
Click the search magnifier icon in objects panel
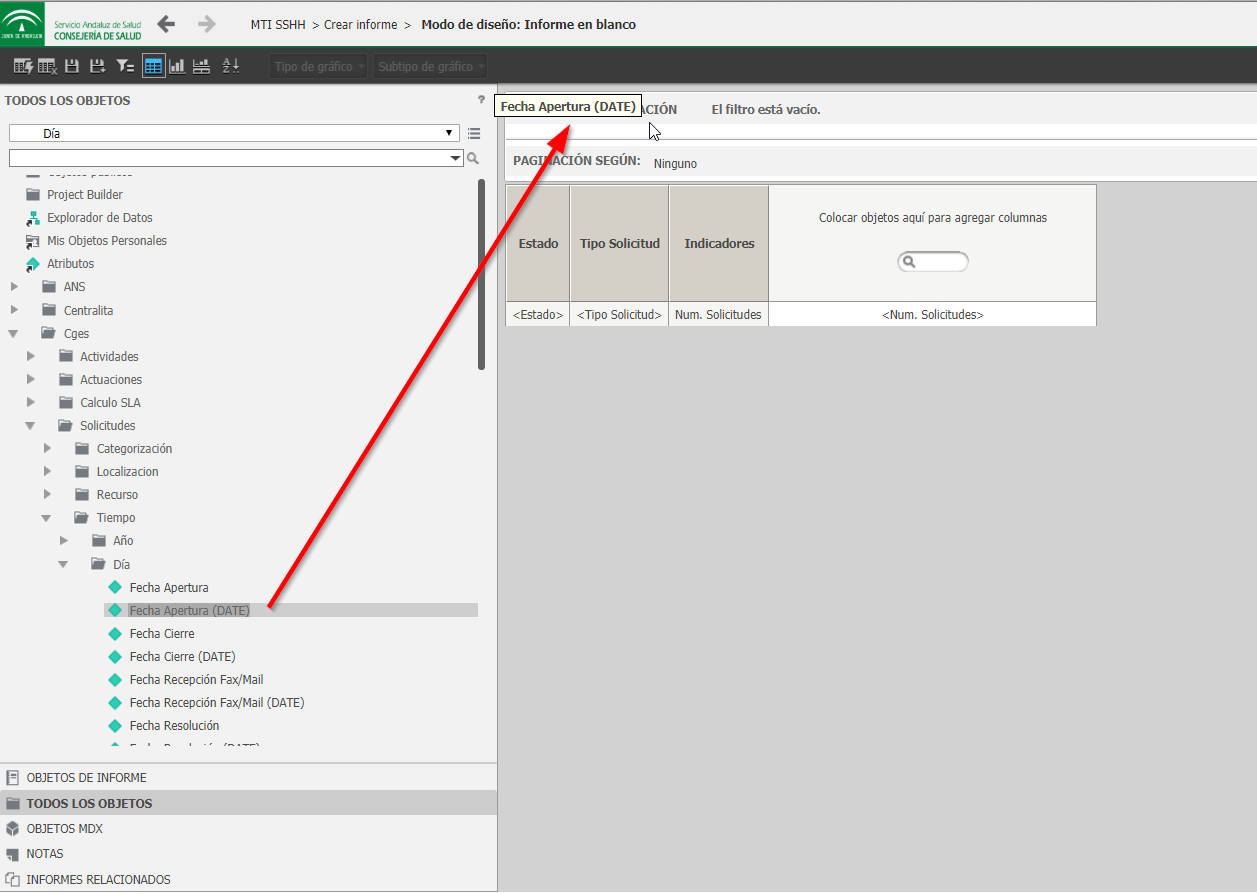click(473, 158)
